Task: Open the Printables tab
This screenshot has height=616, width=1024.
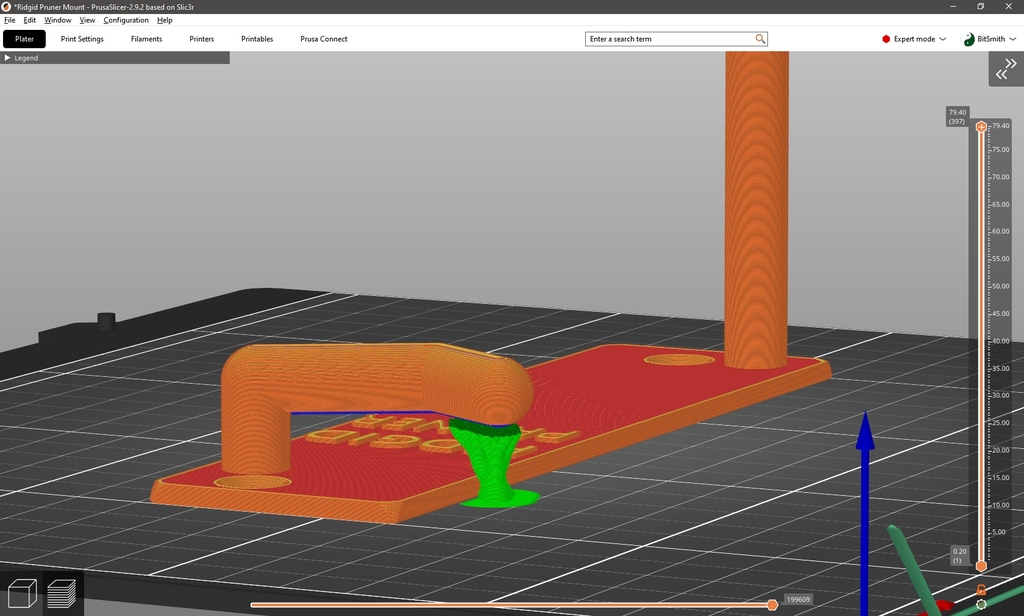Action: 257,39
